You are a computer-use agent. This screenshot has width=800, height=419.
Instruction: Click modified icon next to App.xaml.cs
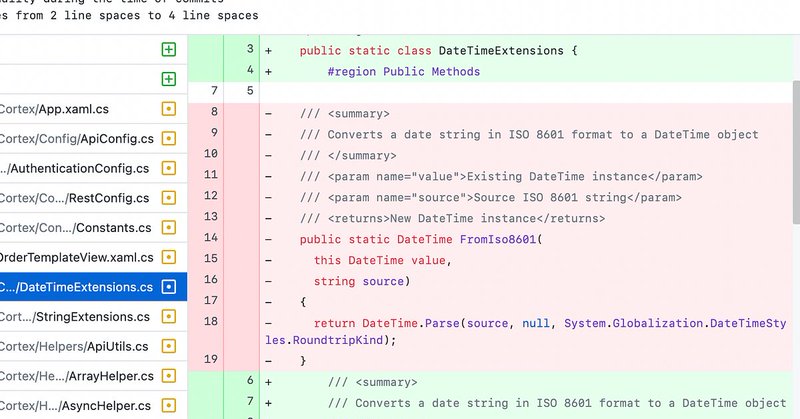(x=169, y=109)
